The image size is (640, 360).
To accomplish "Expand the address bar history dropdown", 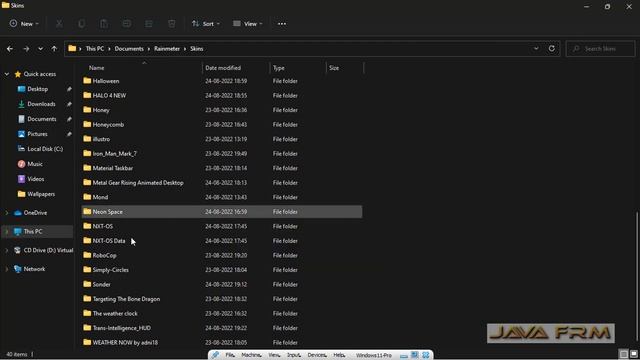I will point(536,49).
